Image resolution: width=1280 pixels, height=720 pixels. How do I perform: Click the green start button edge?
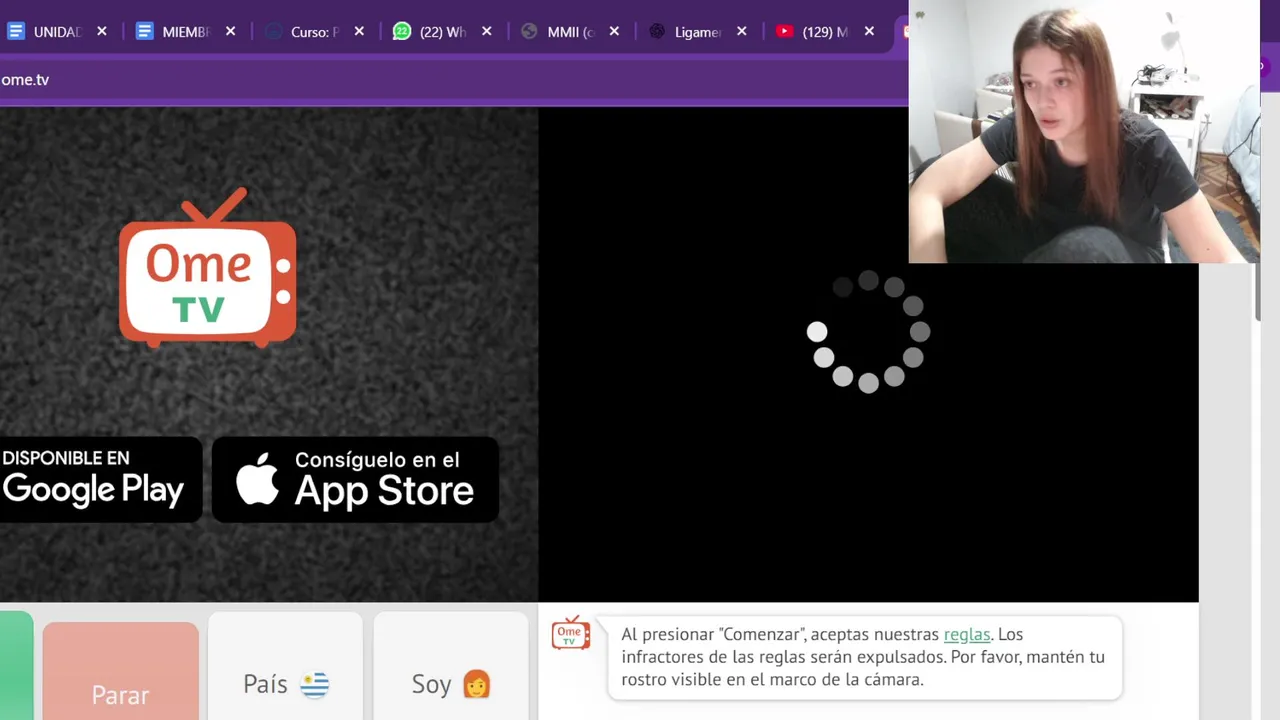[x=16, y=666]
